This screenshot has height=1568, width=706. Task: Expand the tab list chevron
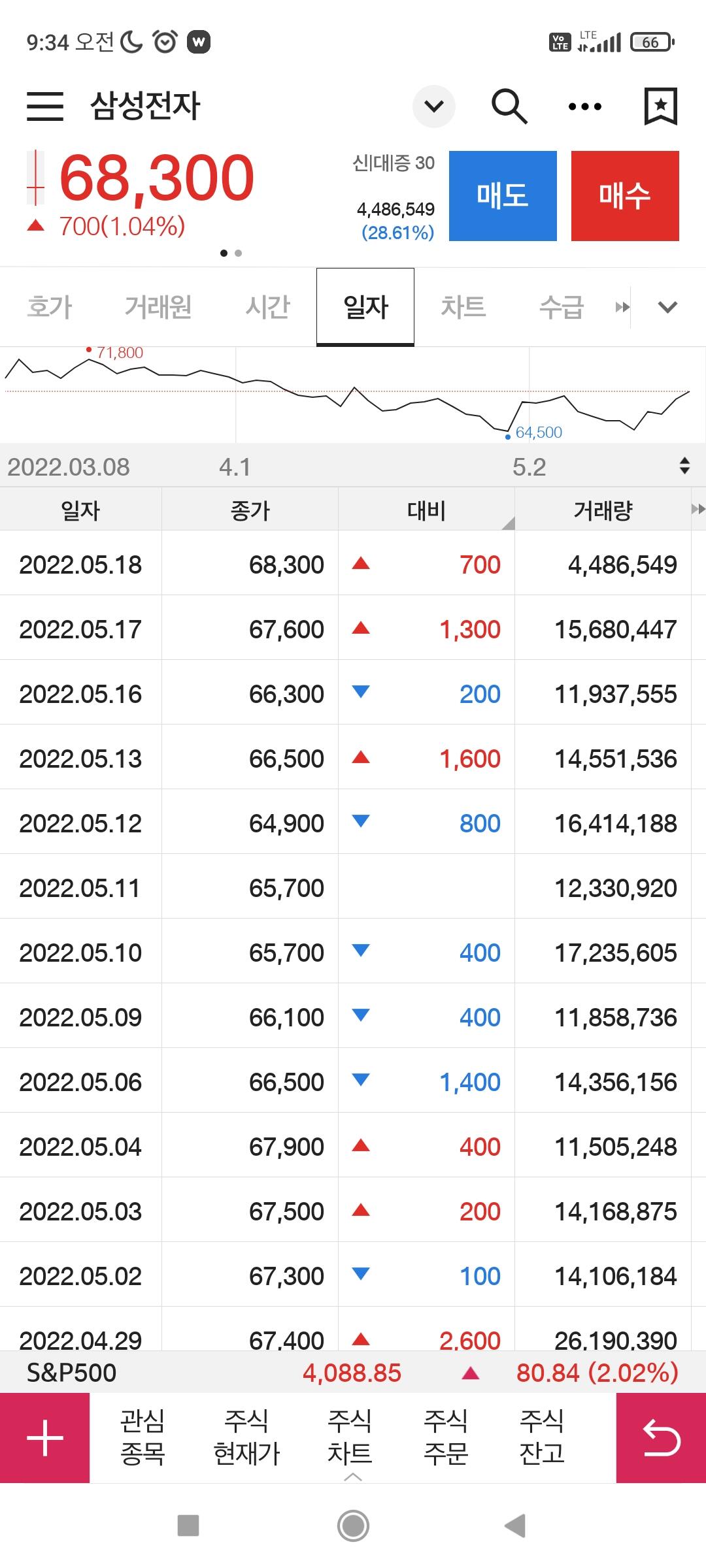(x=667, y=307)
